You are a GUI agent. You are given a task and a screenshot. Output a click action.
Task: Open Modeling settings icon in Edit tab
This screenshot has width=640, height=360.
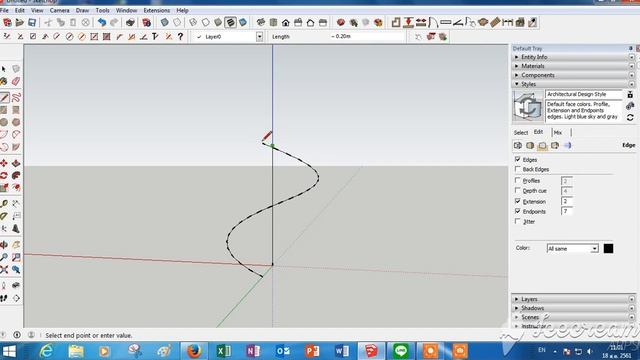[567, 145]
